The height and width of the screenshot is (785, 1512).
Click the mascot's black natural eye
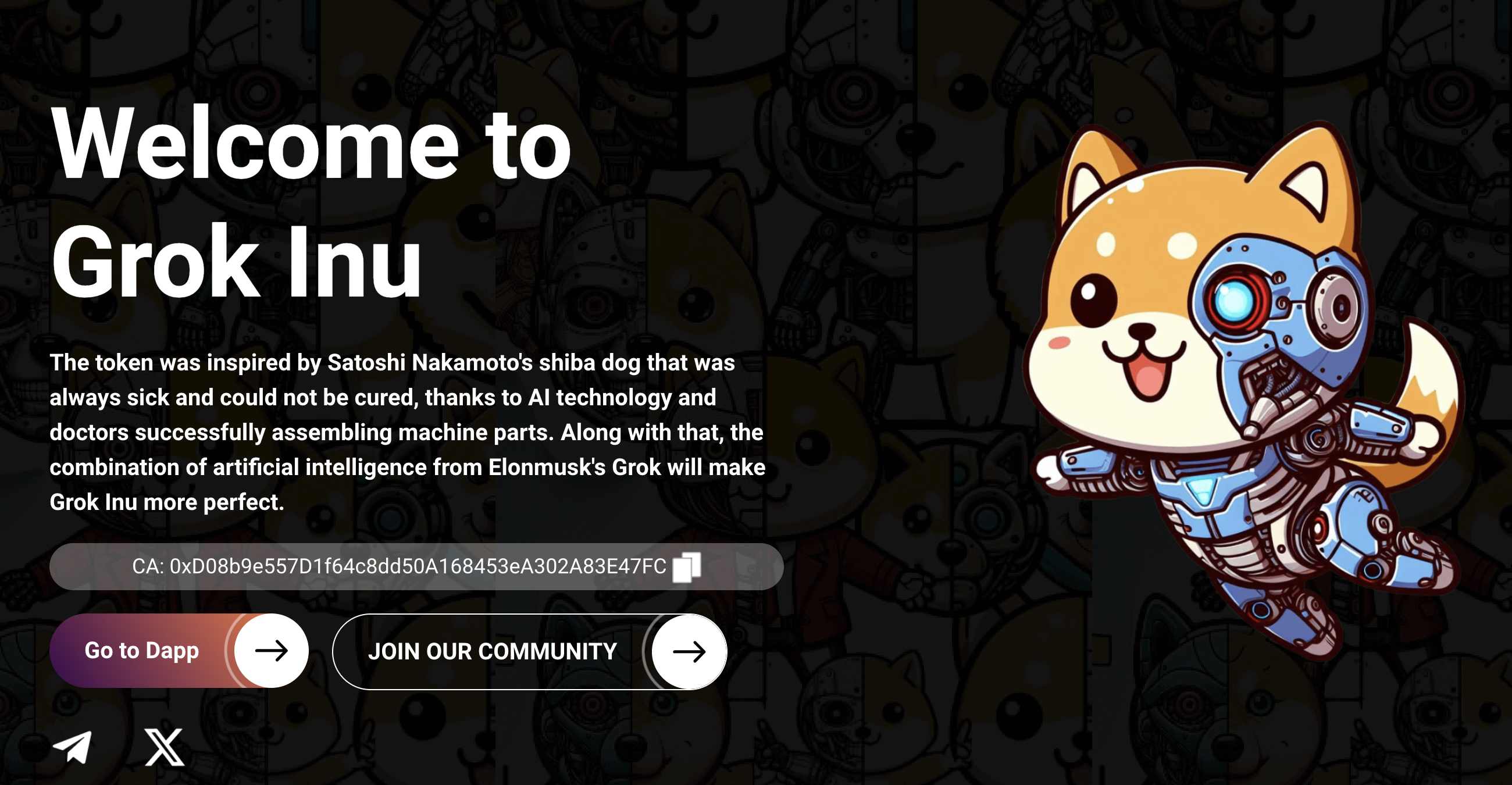[x=1093, y=299]
